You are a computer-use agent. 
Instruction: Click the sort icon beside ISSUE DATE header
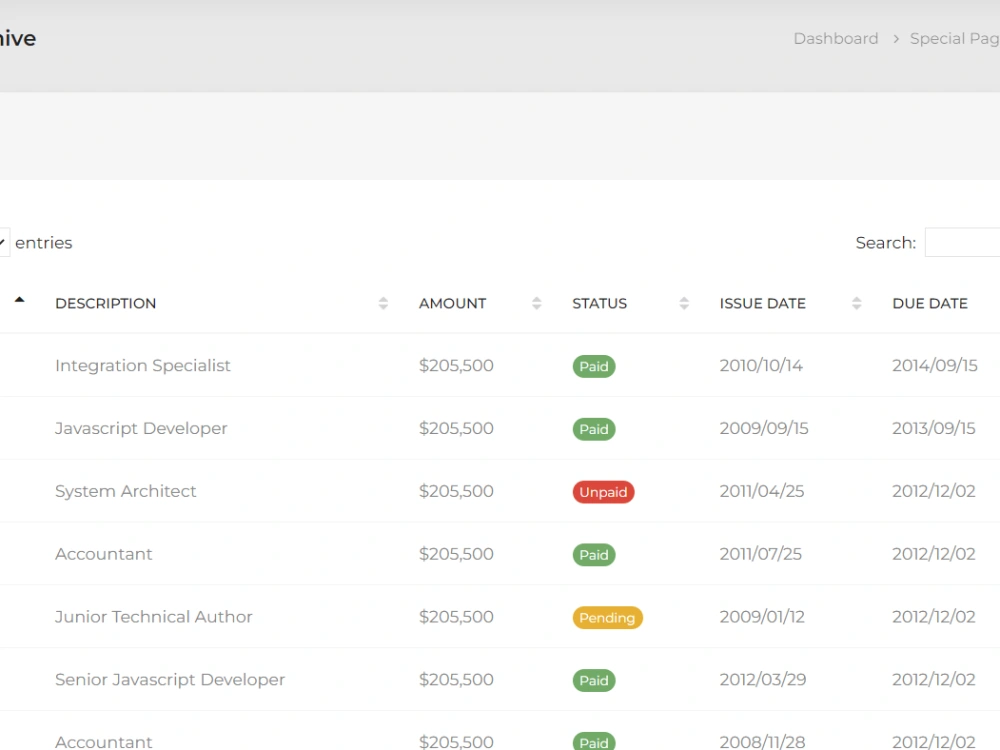856,303
